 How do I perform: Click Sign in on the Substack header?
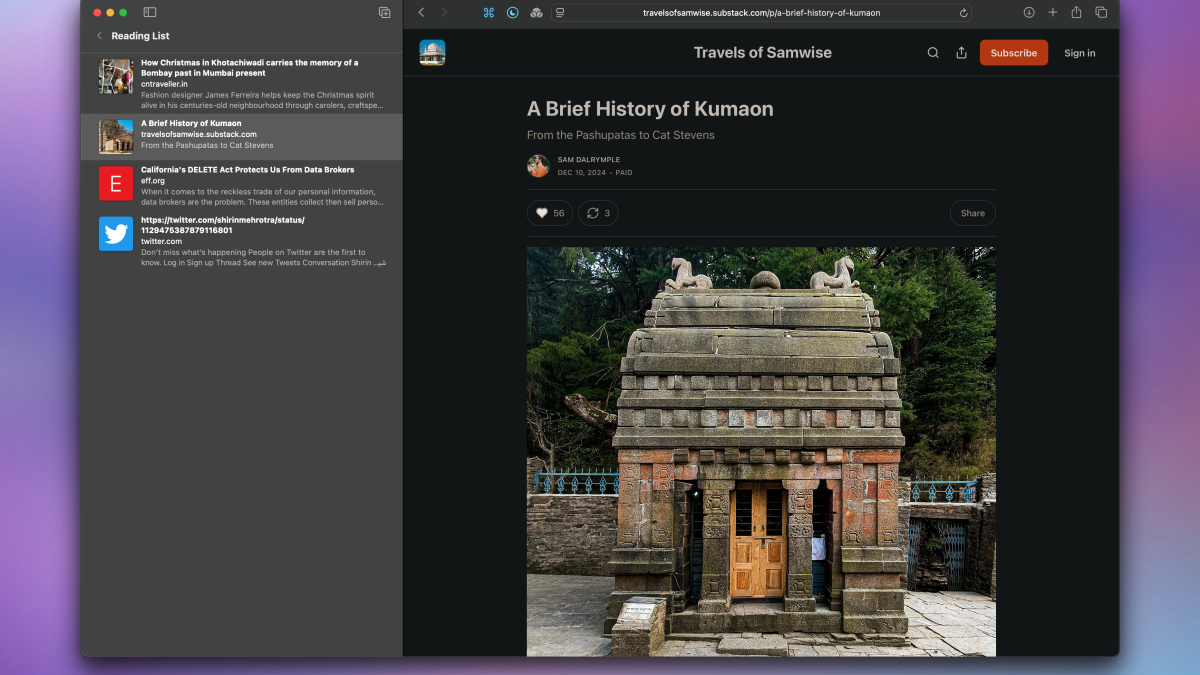pos(1079,52)
